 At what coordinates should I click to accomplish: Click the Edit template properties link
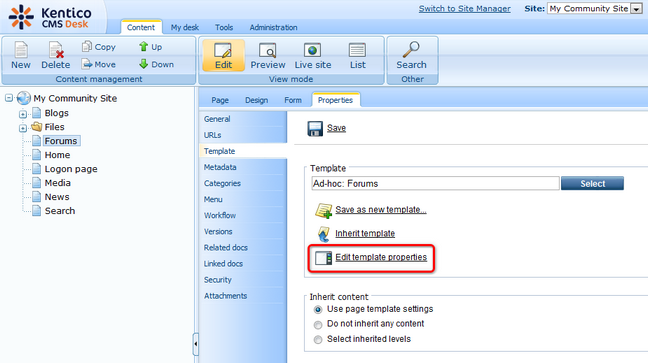[x=381, y=257]
